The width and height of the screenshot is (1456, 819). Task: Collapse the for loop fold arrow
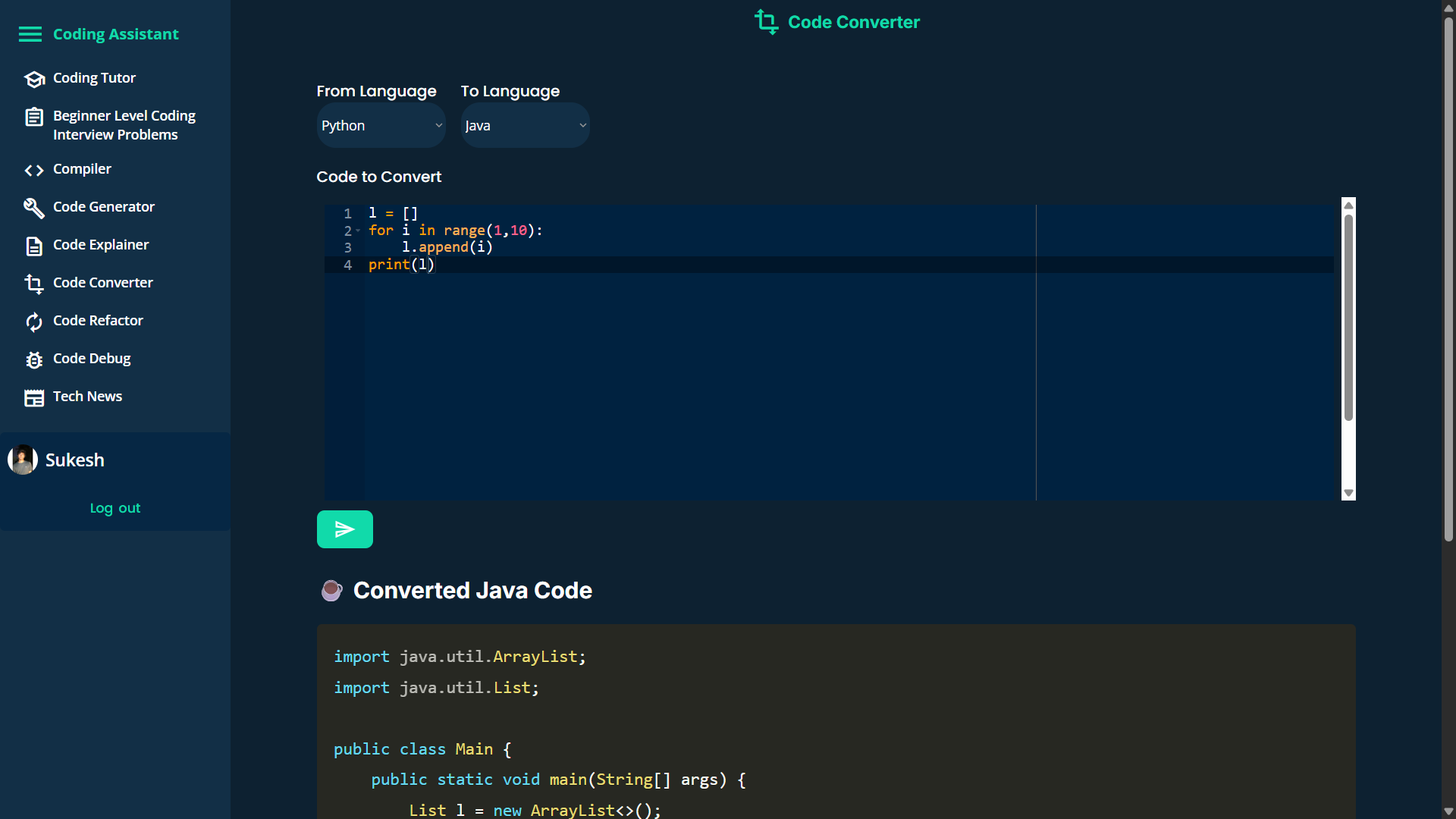(x=358, y=231)
